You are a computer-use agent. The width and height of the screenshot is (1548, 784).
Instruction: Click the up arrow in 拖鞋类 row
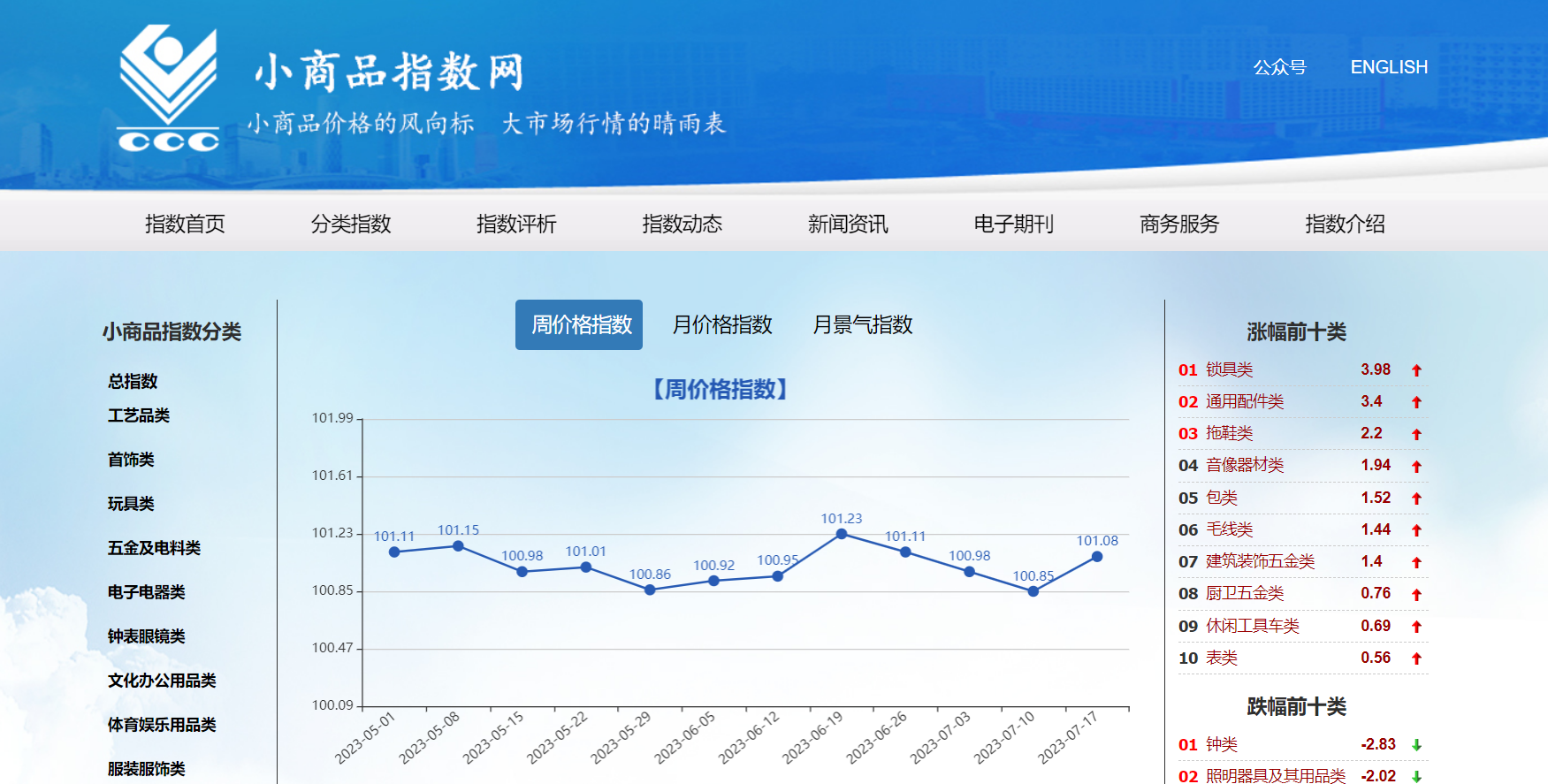pyautogui.click(x=1416, y=434)
